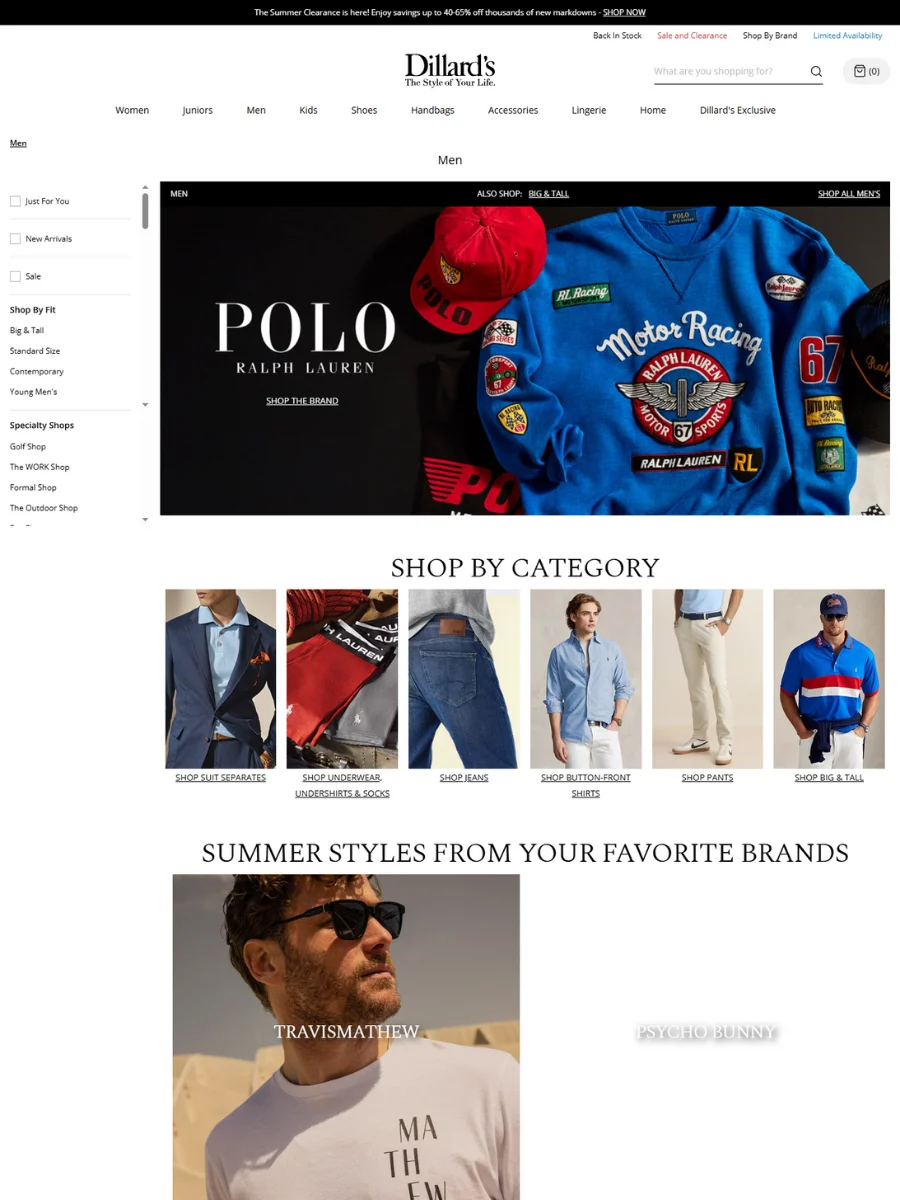Screen dimensions: 900x1200
Task: Tick the Sale checkbox
Action: tap(15, 276)
